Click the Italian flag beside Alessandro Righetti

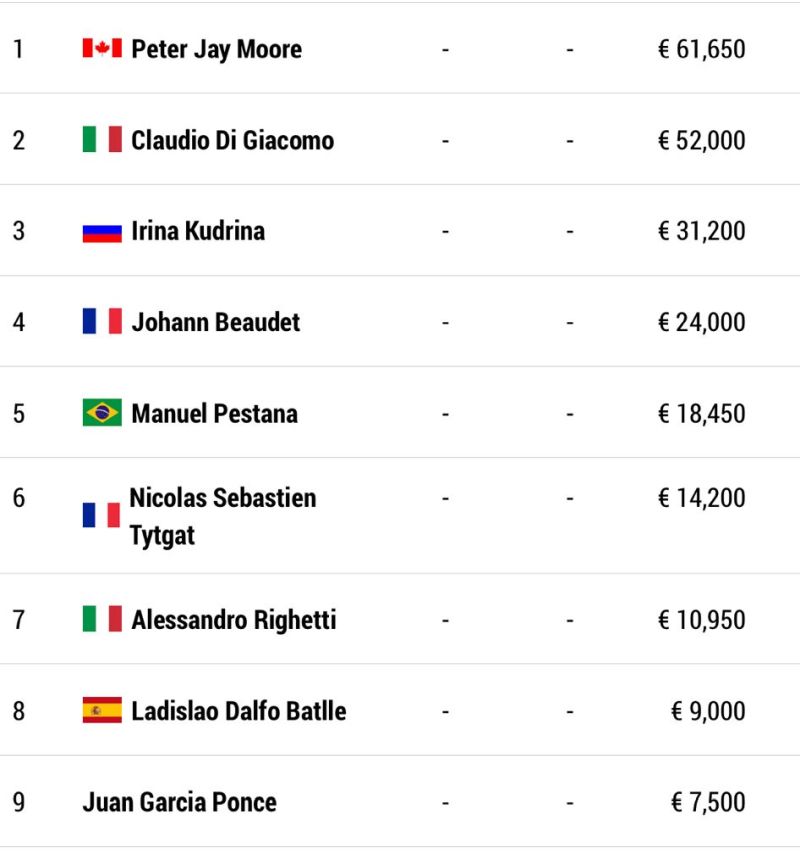(102, 618)
